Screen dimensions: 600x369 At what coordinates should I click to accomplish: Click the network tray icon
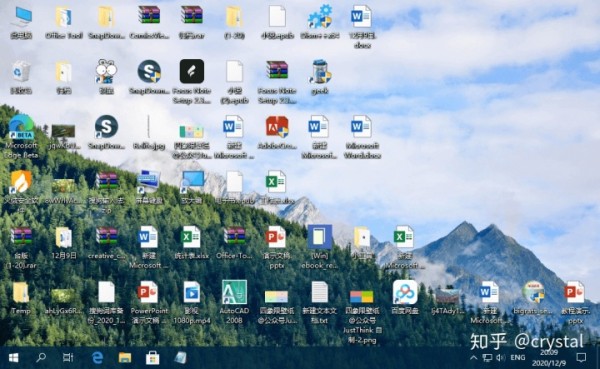coord(487,358)
